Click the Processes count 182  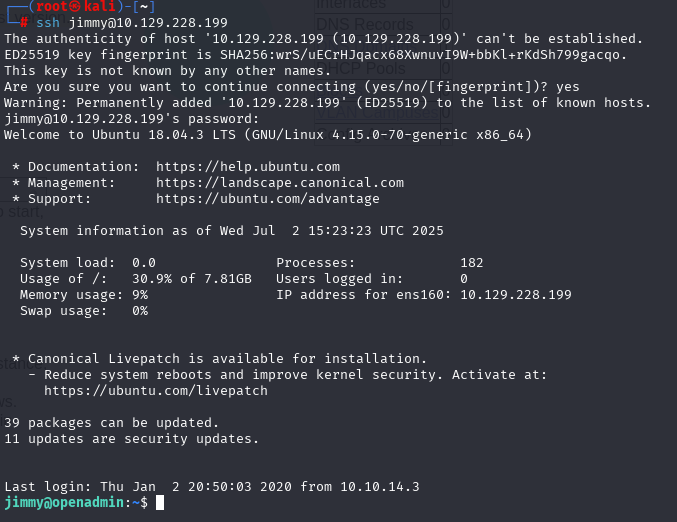[x=471, y=263]
